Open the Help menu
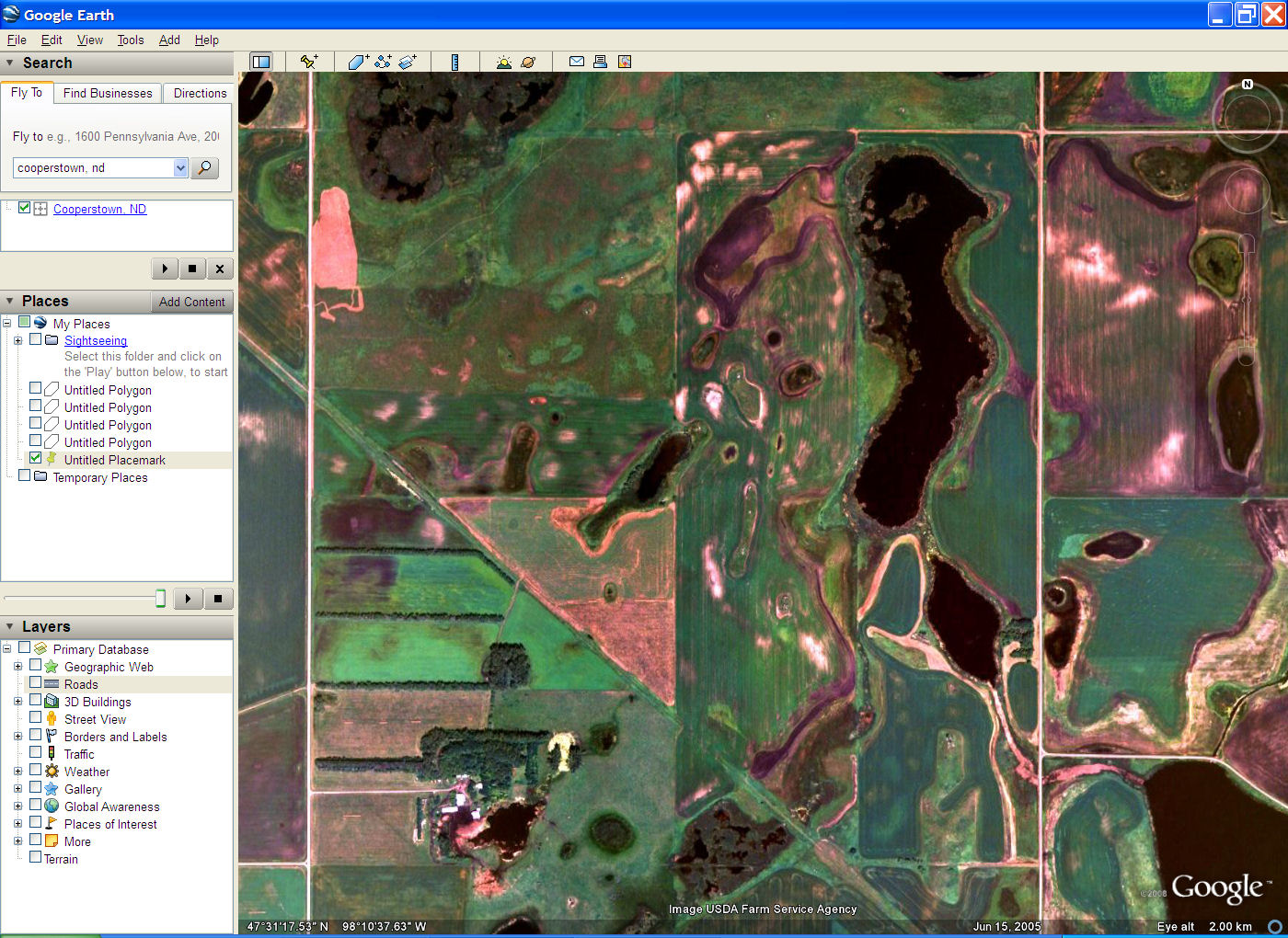Viewport: 1288px width, 938px height. point(207,40)
